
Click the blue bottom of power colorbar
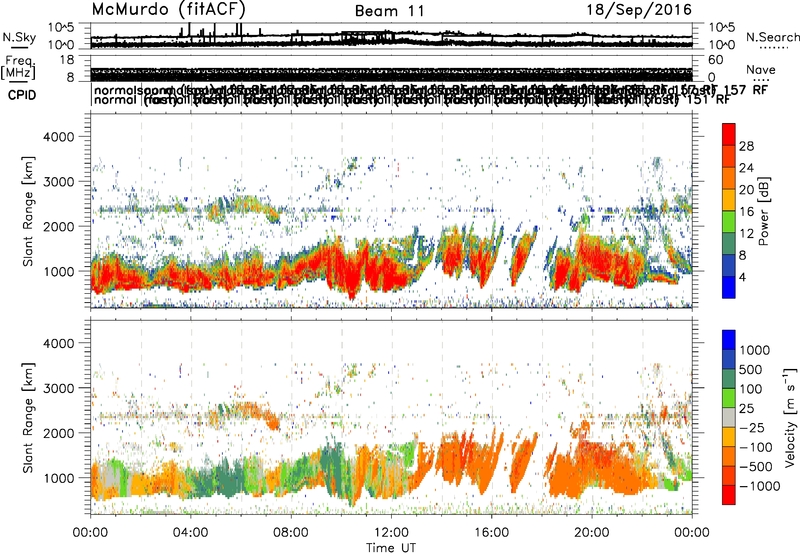tap(729, 288)
